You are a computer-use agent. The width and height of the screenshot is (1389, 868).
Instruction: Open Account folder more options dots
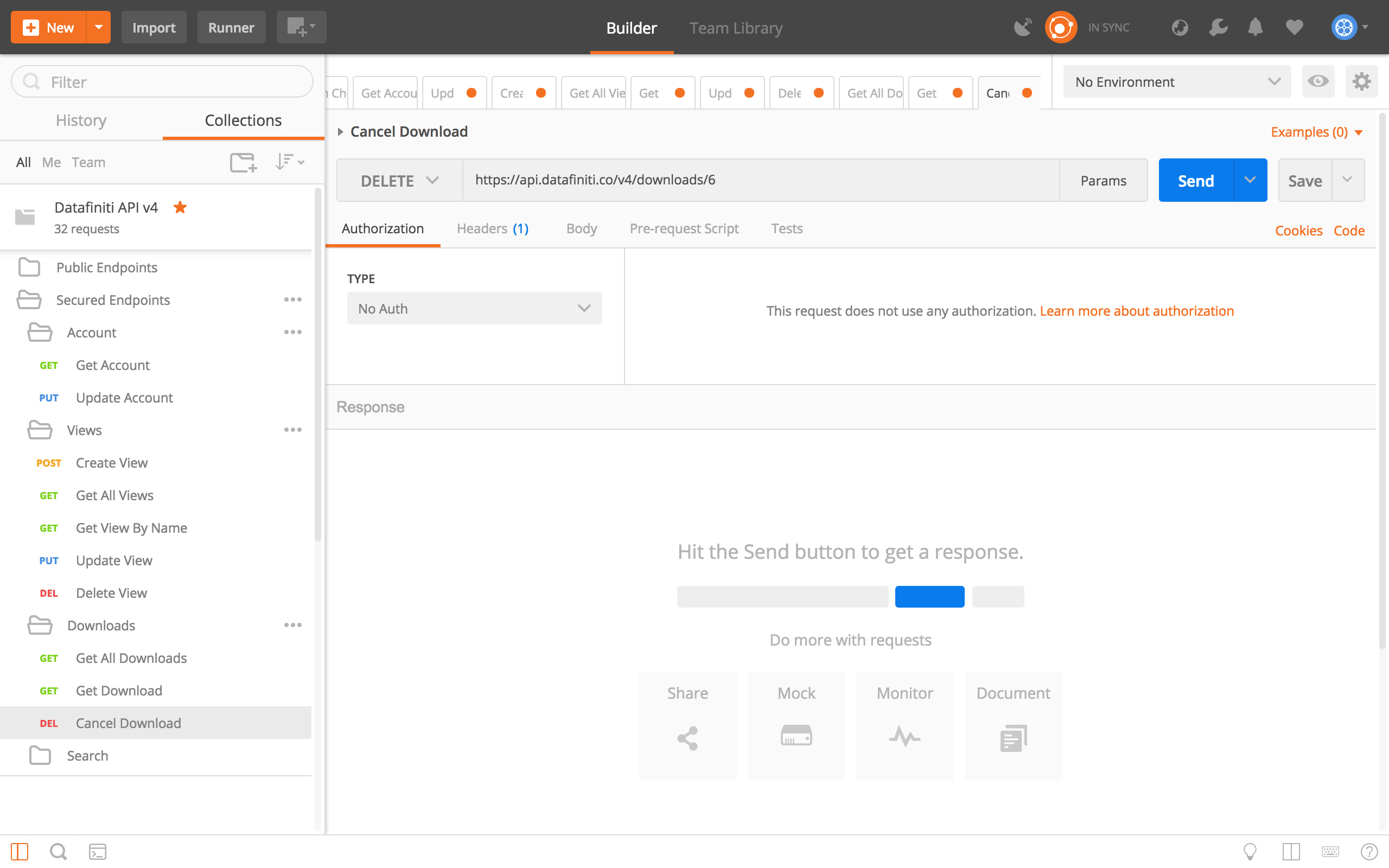coord(293,333)
